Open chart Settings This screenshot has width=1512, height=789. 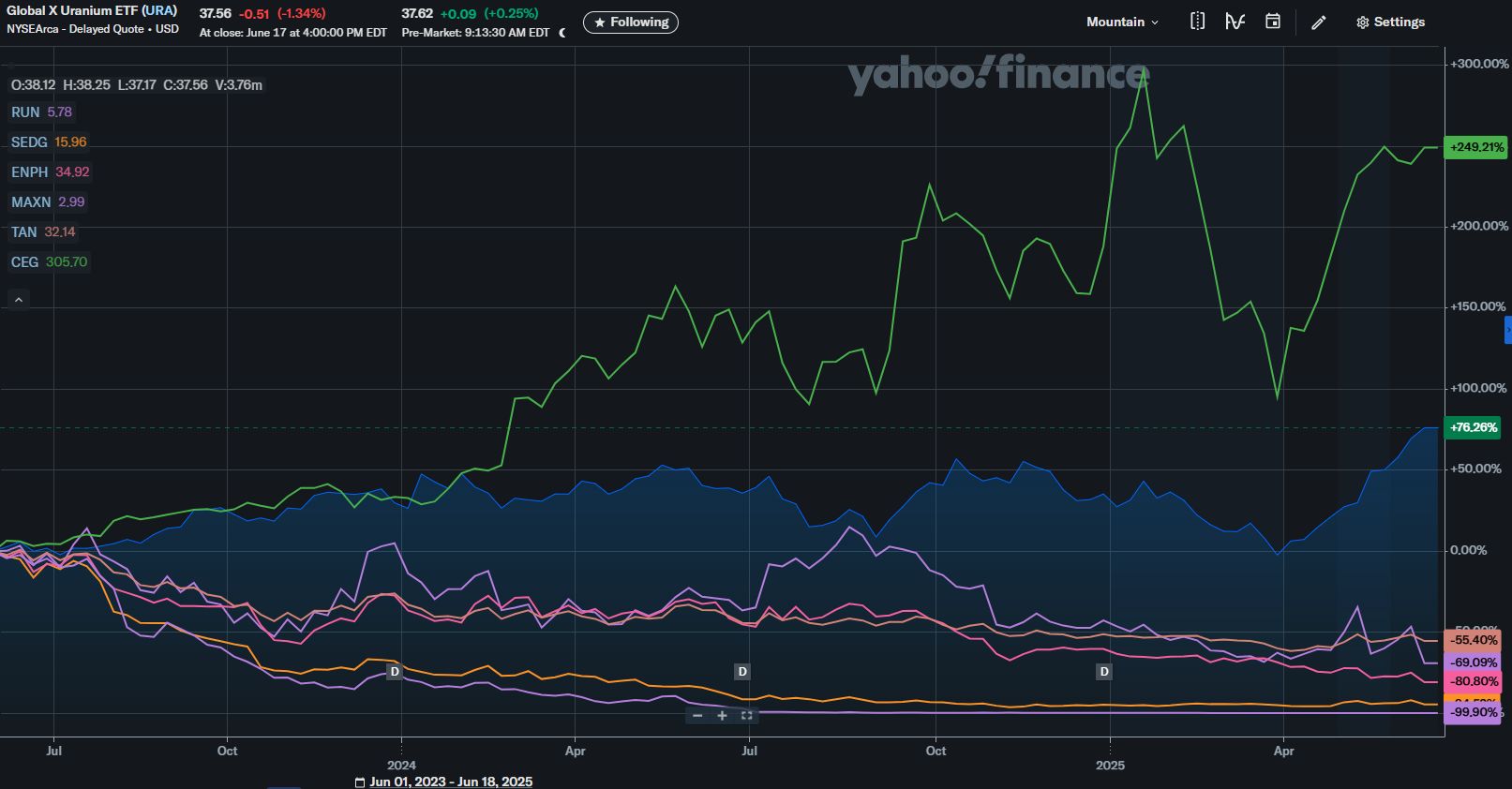coord(1390,22)
